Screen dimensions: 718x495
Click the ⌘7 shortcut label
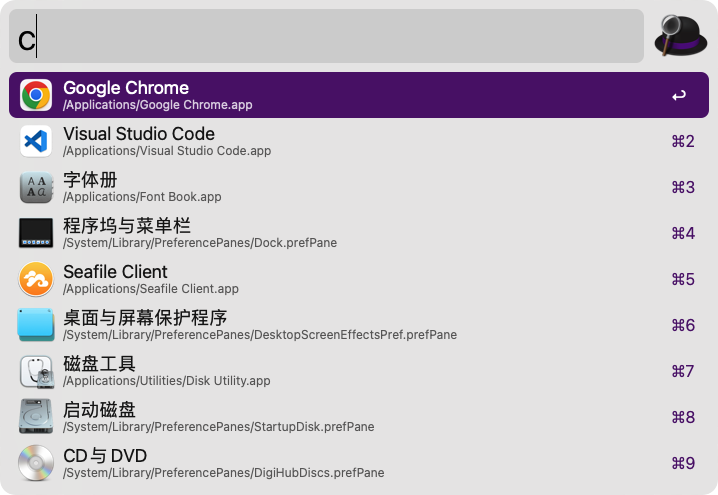(683, 371)
